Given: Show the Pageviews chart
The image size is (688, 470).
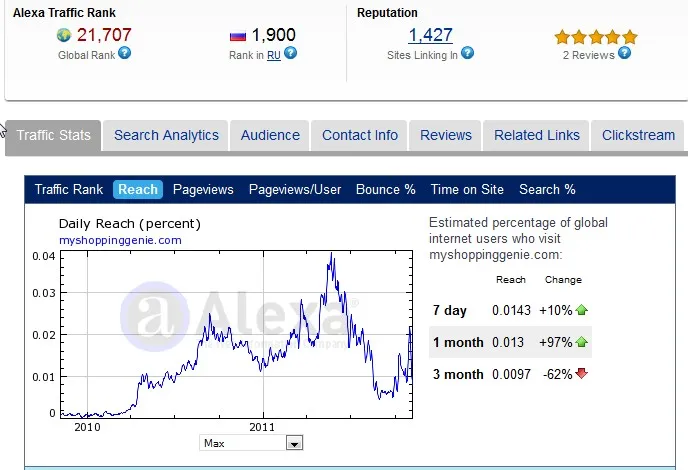Looking at the screenshot, I should [x=203, y=189].
